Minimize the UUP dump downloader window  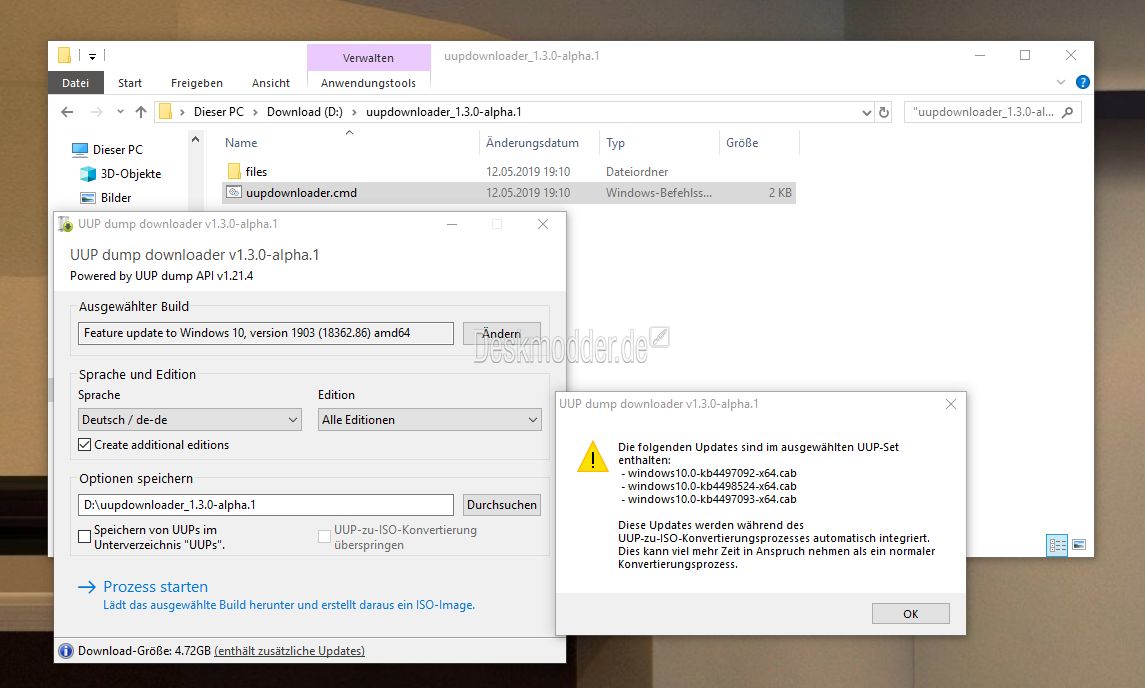452,224
